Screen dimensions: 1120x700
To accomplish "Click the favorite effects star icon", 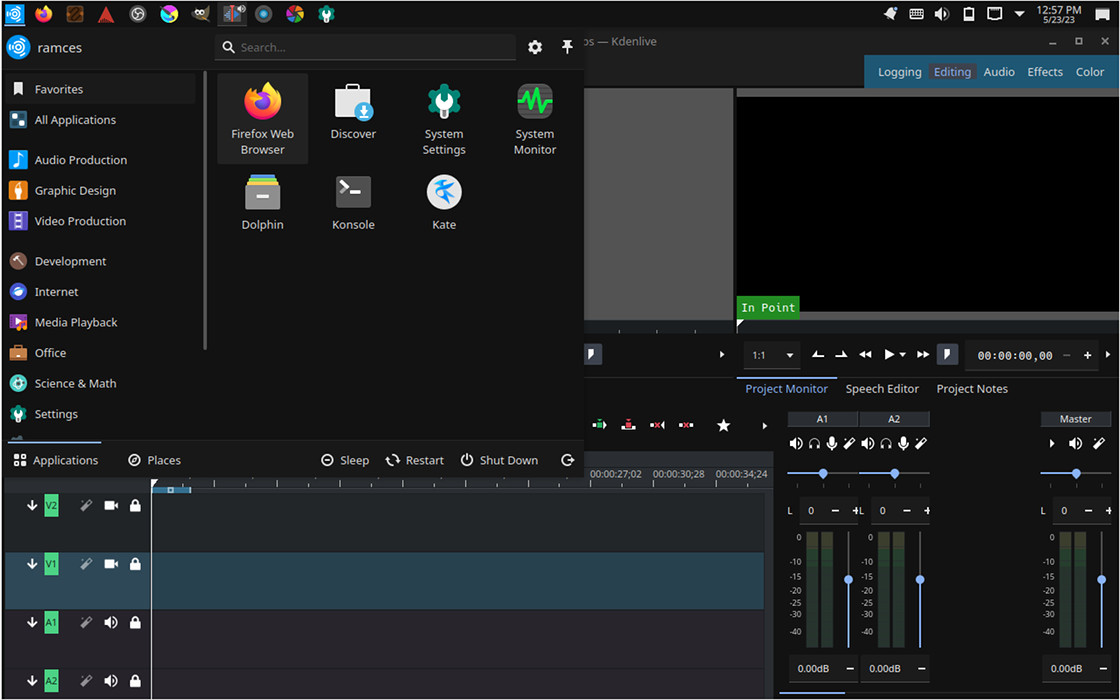I will 723,424.
